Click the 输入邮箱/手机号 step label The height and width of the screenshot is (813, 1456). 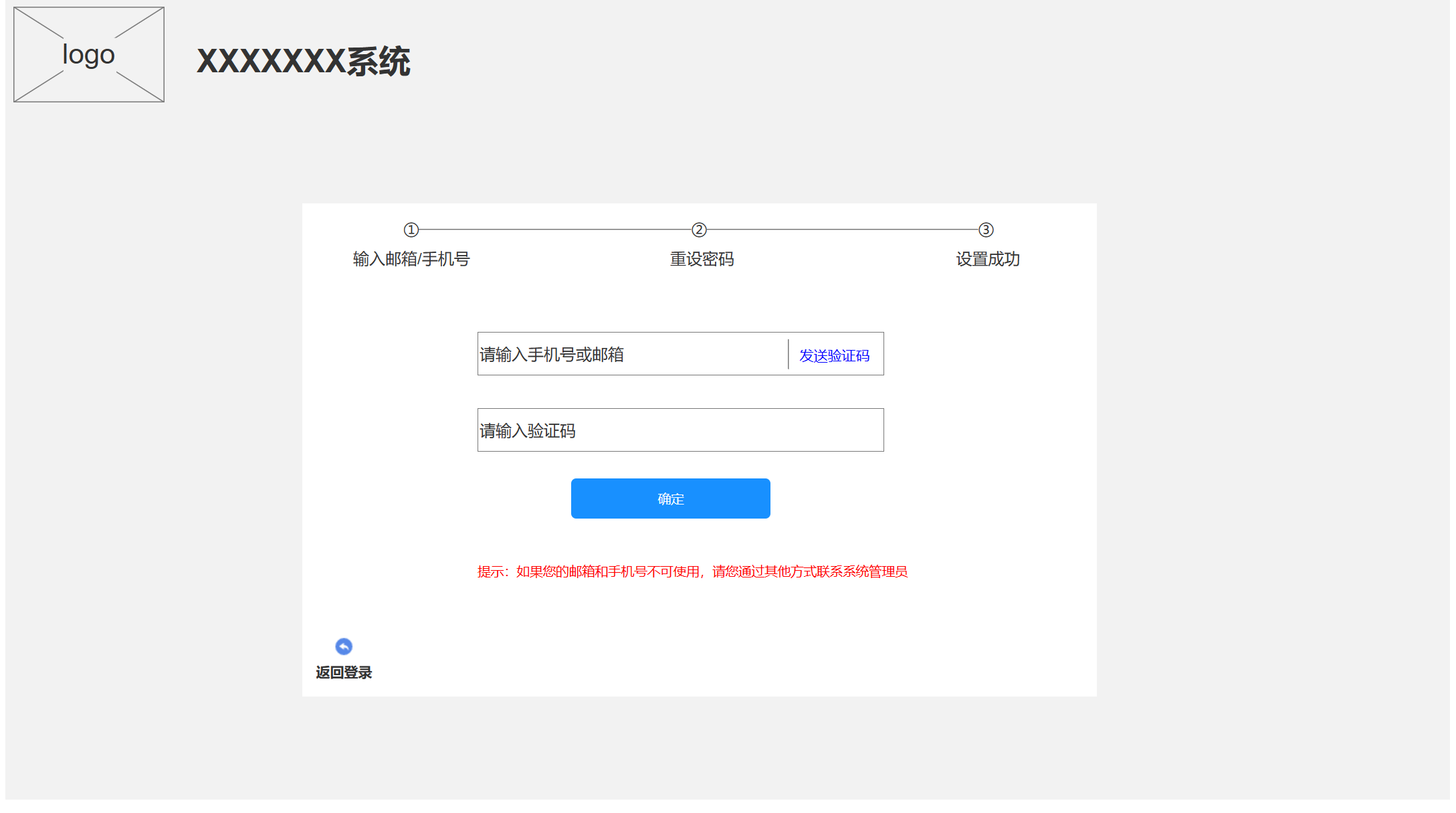[x=411, y=259]
